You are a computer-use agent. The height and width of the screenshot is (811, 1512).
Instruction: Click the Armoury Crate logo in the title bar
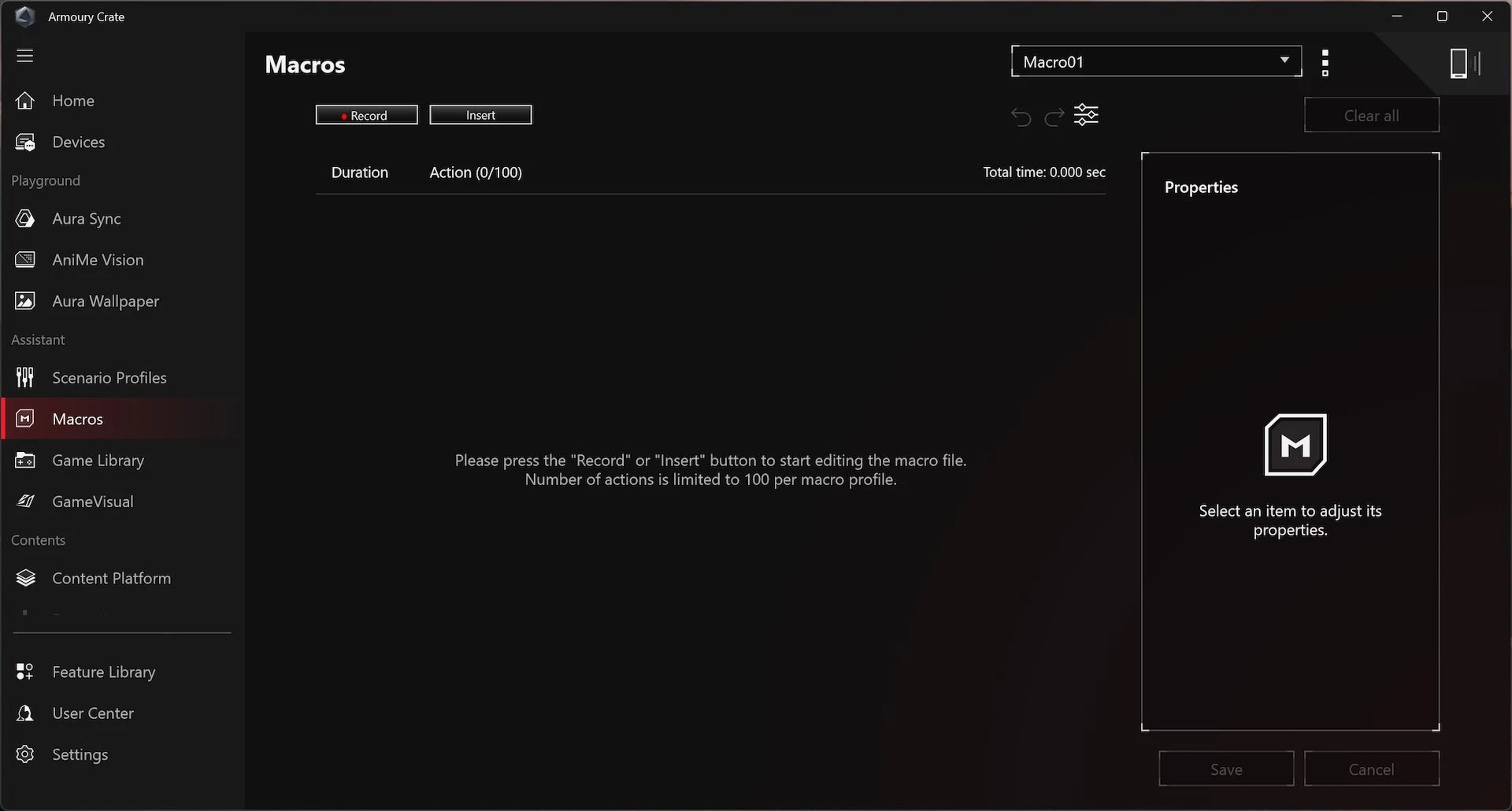pos(24,17)
